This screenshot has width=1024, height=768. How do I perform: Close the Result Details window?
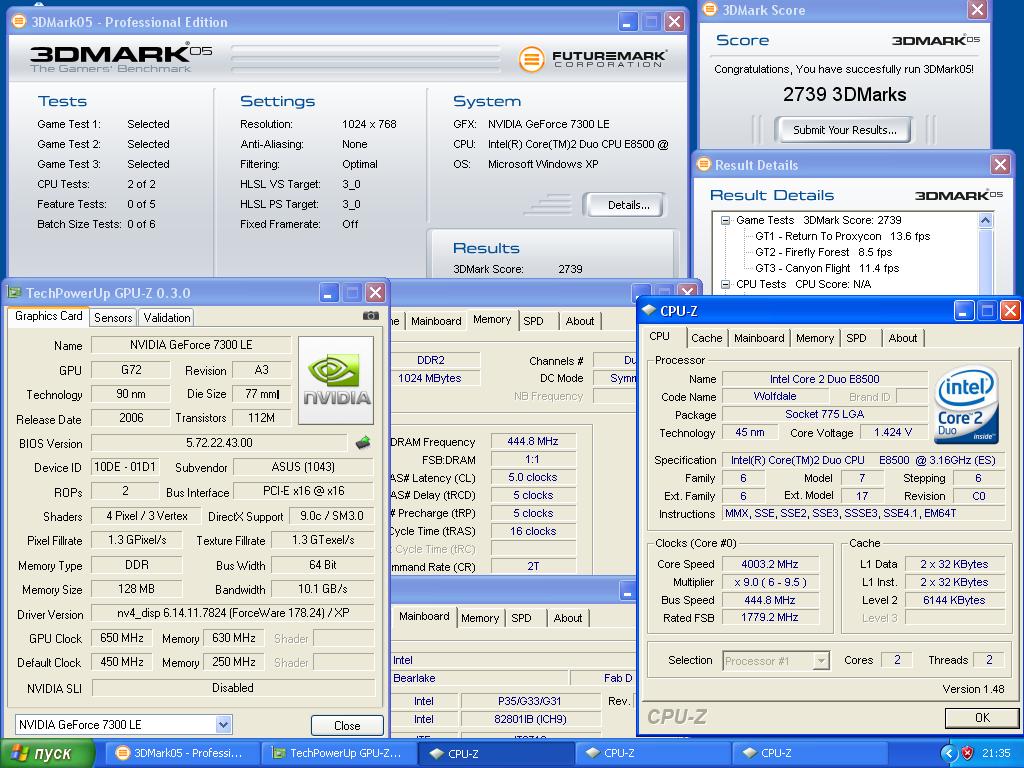click(1000, 165)
